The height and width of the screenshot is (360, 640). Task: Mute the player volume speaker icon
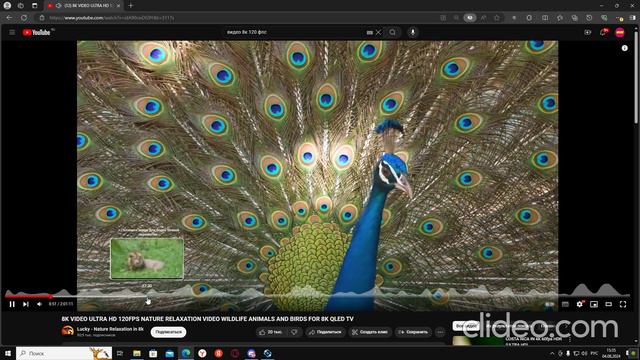tap(39, 304)
